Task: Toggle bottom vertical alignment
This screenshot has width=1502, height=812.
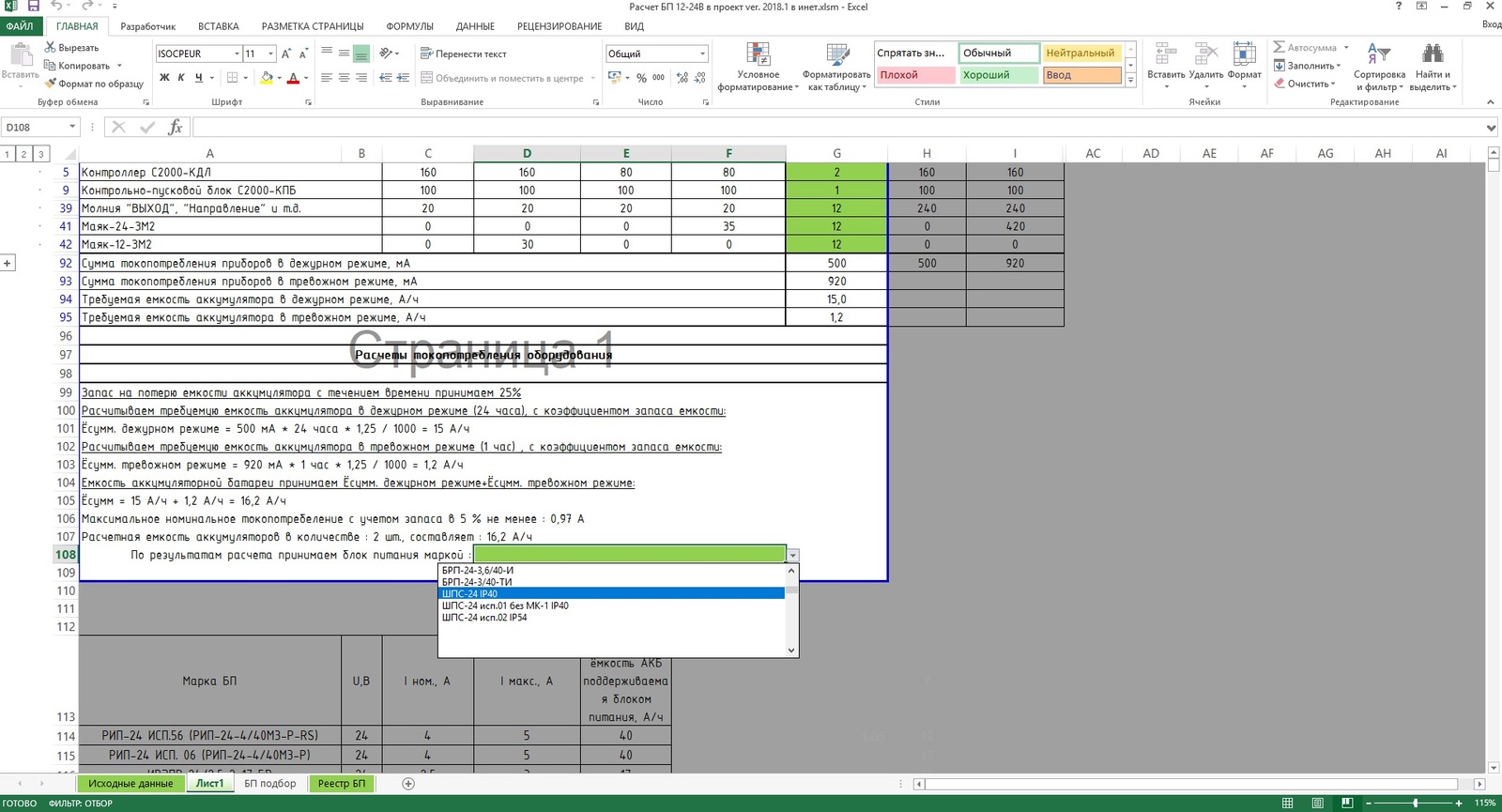Action: 360,54
